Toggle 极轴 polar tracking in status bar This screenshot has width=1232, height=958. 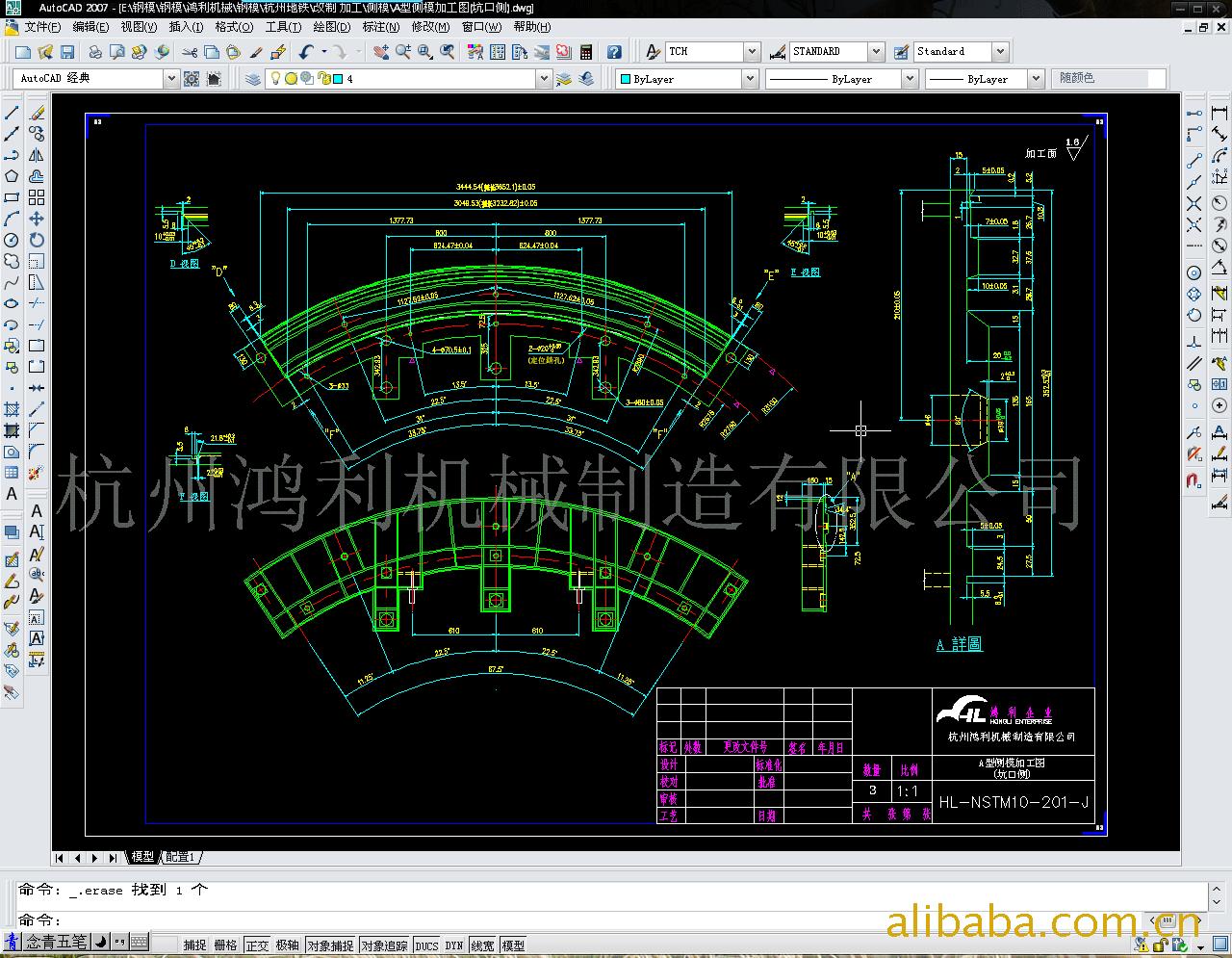287,945
